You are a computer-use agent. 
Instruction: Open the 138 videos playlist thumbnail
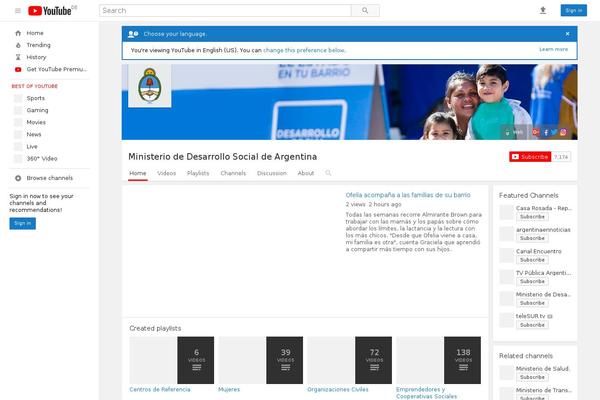439,360
